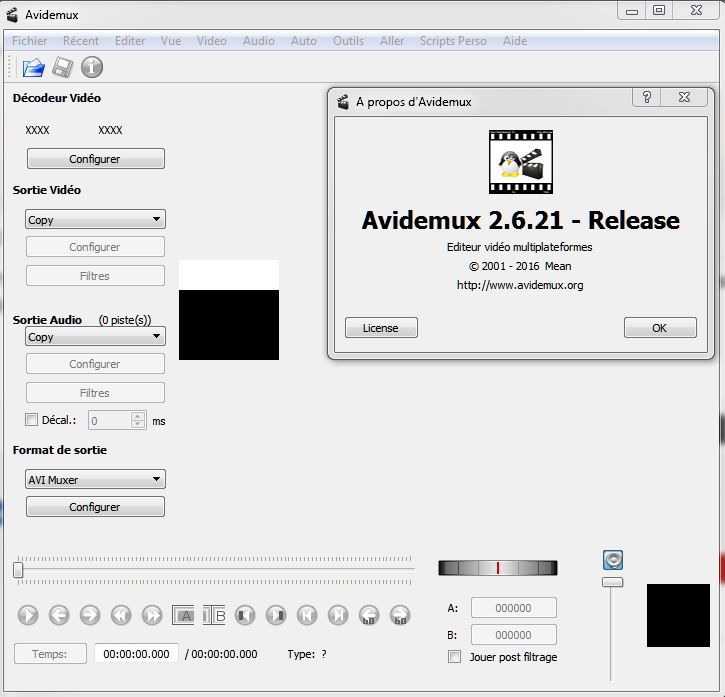Seek to the next black frame

[276, 615]
